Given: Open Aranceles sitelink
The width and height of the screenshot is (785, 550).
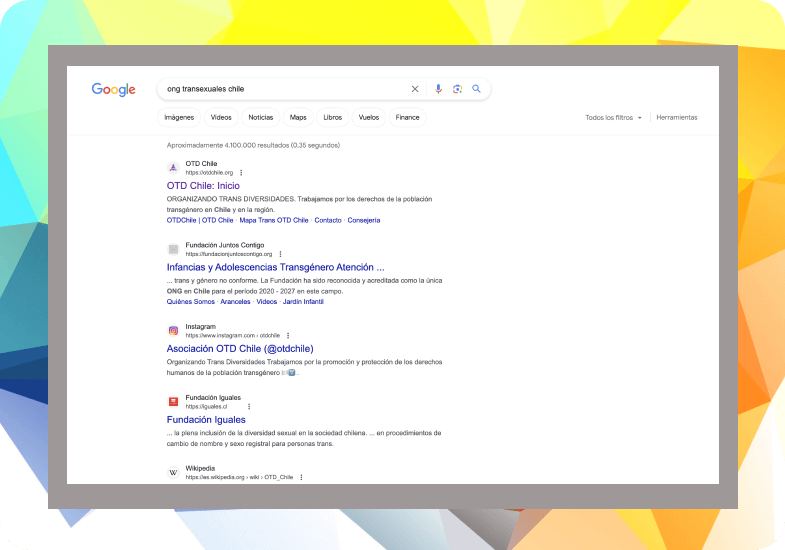Looking at the screenshot, I should (235, 302).
